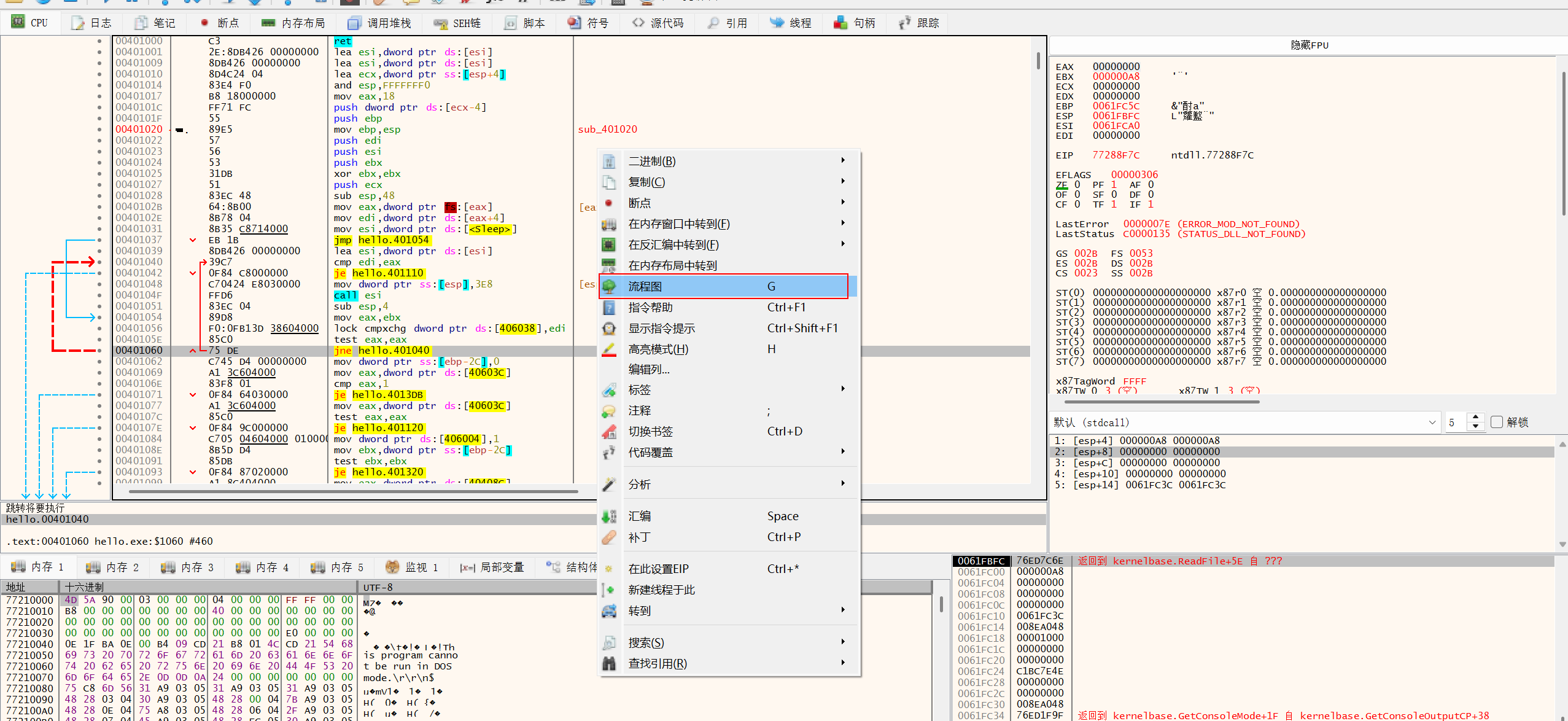
Task: Expand the 二进制(B) submenu
Action: coord(728,161)
